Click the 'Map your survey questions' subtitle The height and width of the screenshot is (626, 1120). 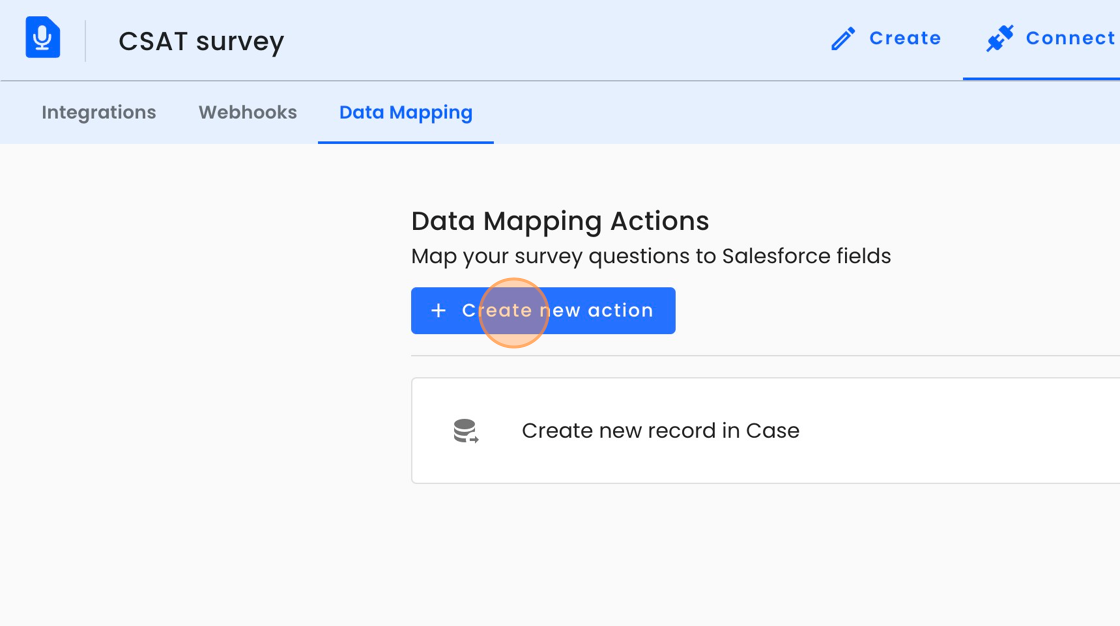(x=650, y=256)
